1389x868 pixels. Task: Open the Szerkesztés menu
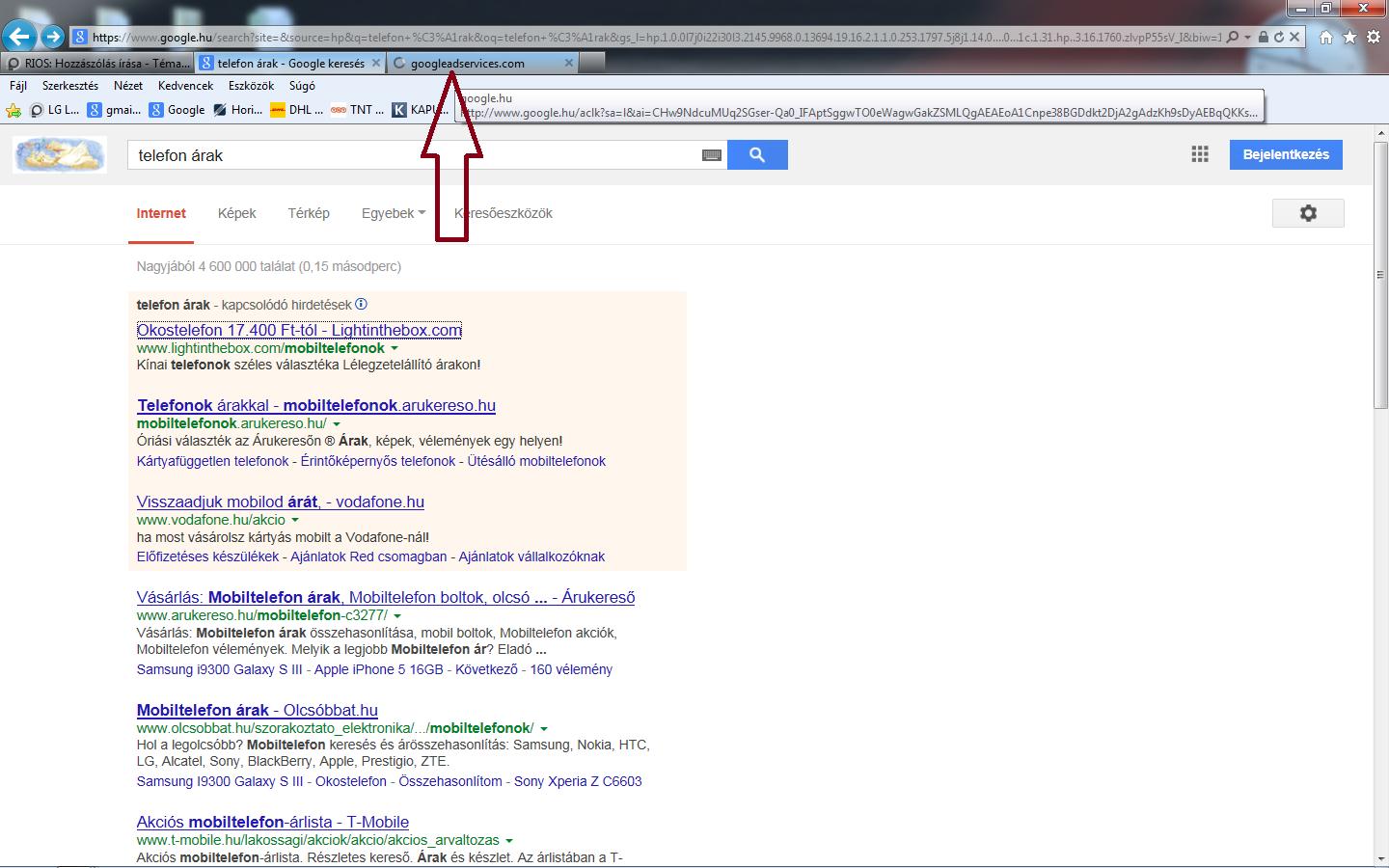(70, 86)
